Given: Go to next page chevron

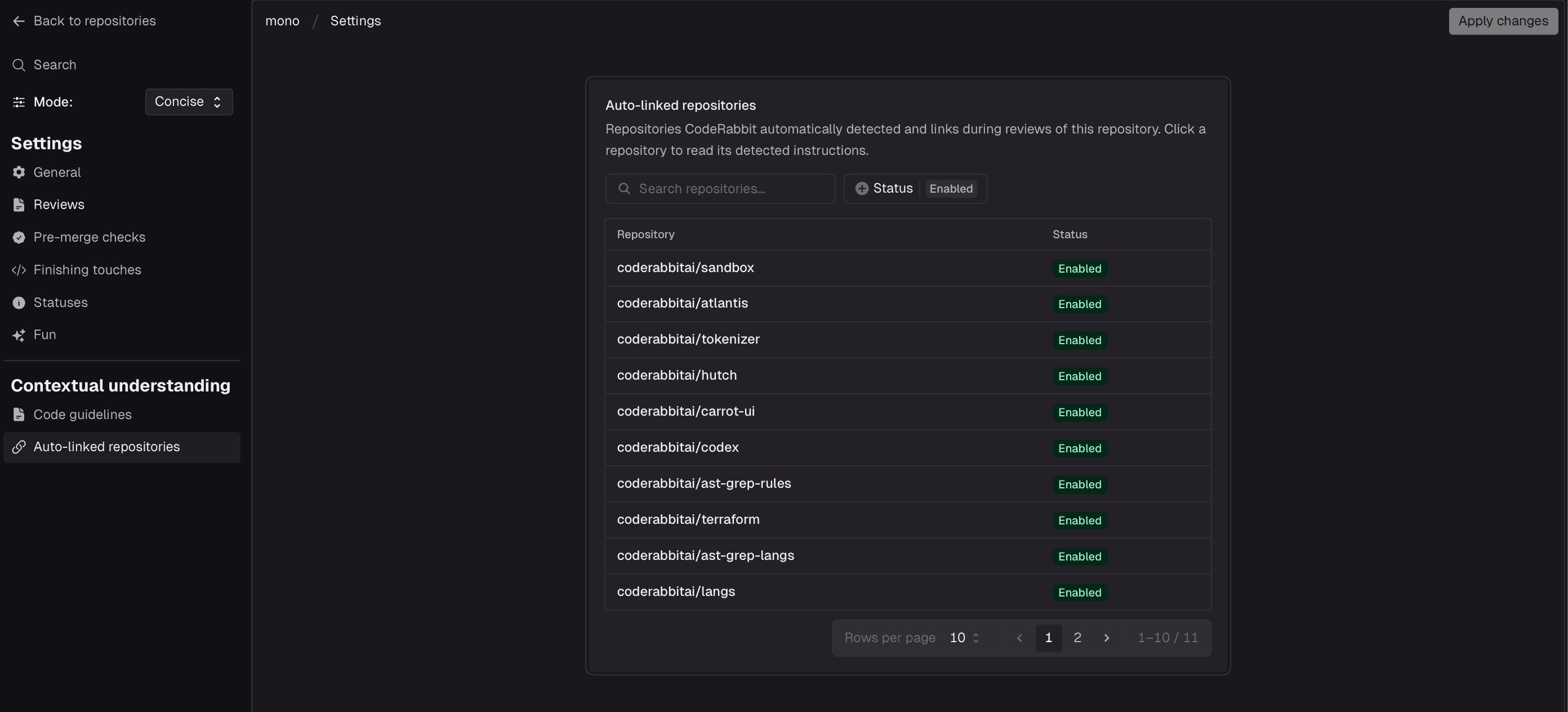Looking at the screenshot, I should tap(1107, 638).
